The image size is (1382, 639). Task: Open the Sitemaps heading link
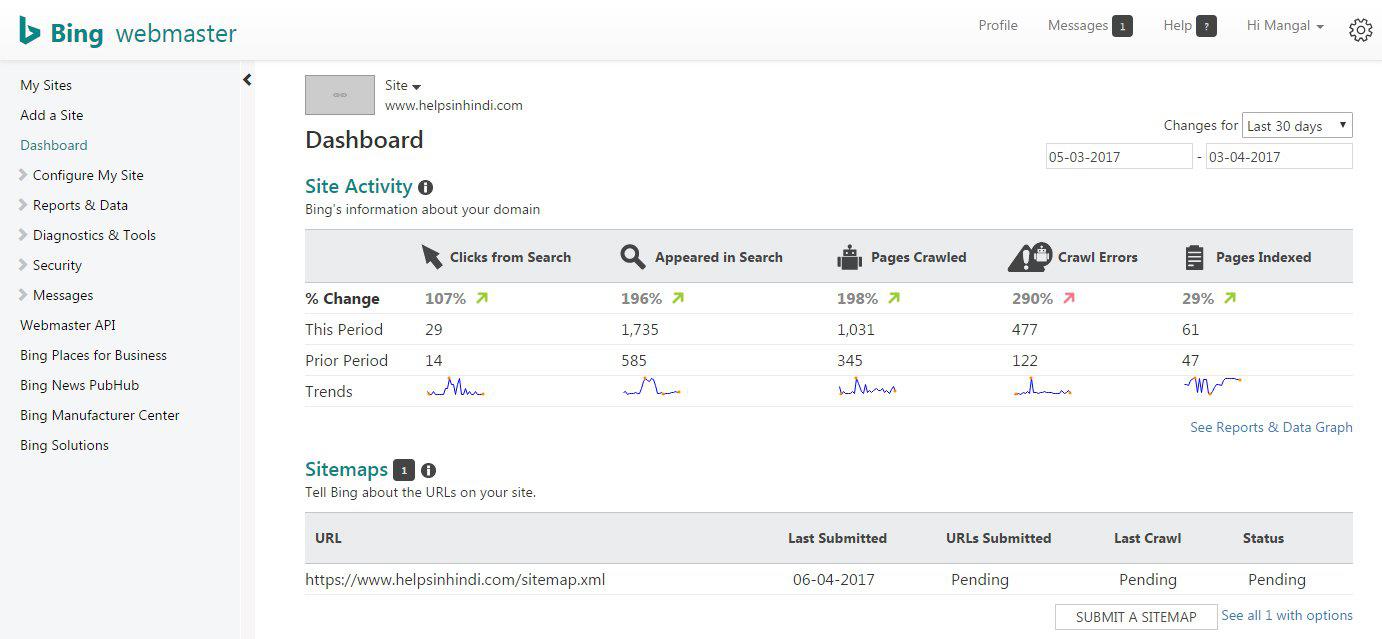tap(346, 469)
